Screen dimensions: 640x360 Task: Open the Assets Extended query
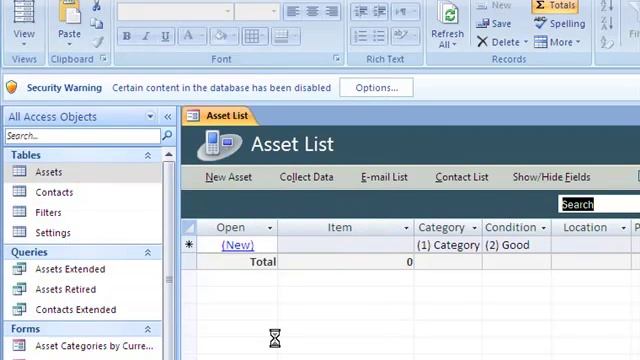point(83,269)
